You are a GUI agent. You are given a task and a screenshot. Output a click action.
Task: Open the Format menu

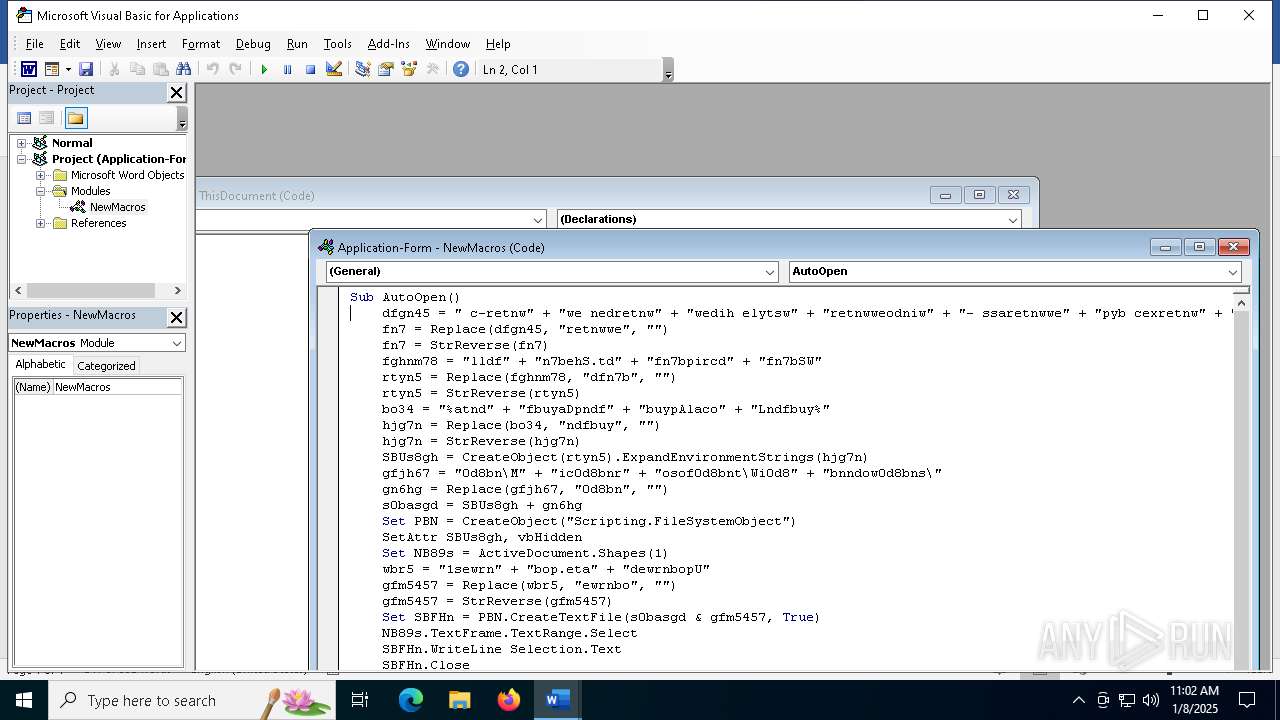[x=201, y=44]
